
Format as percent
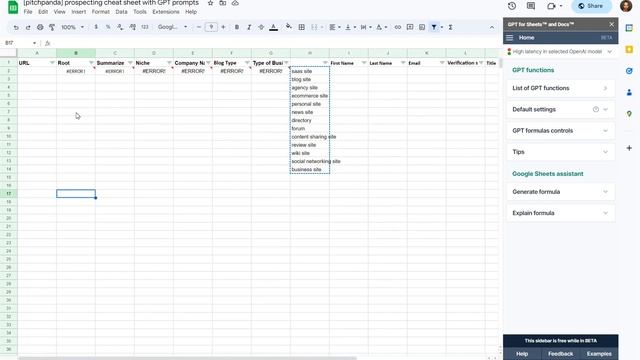pos(108,27)
